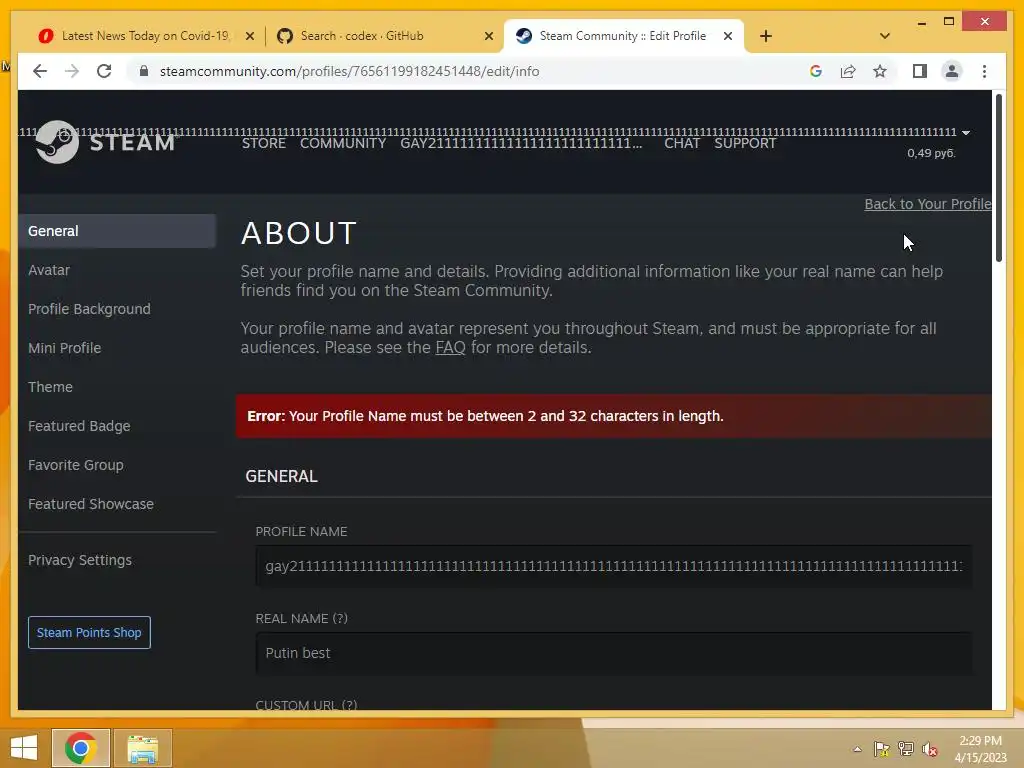The image size is (1024, 768).
Task: Open the GAY2111... username menu
Action: point(521,143)
